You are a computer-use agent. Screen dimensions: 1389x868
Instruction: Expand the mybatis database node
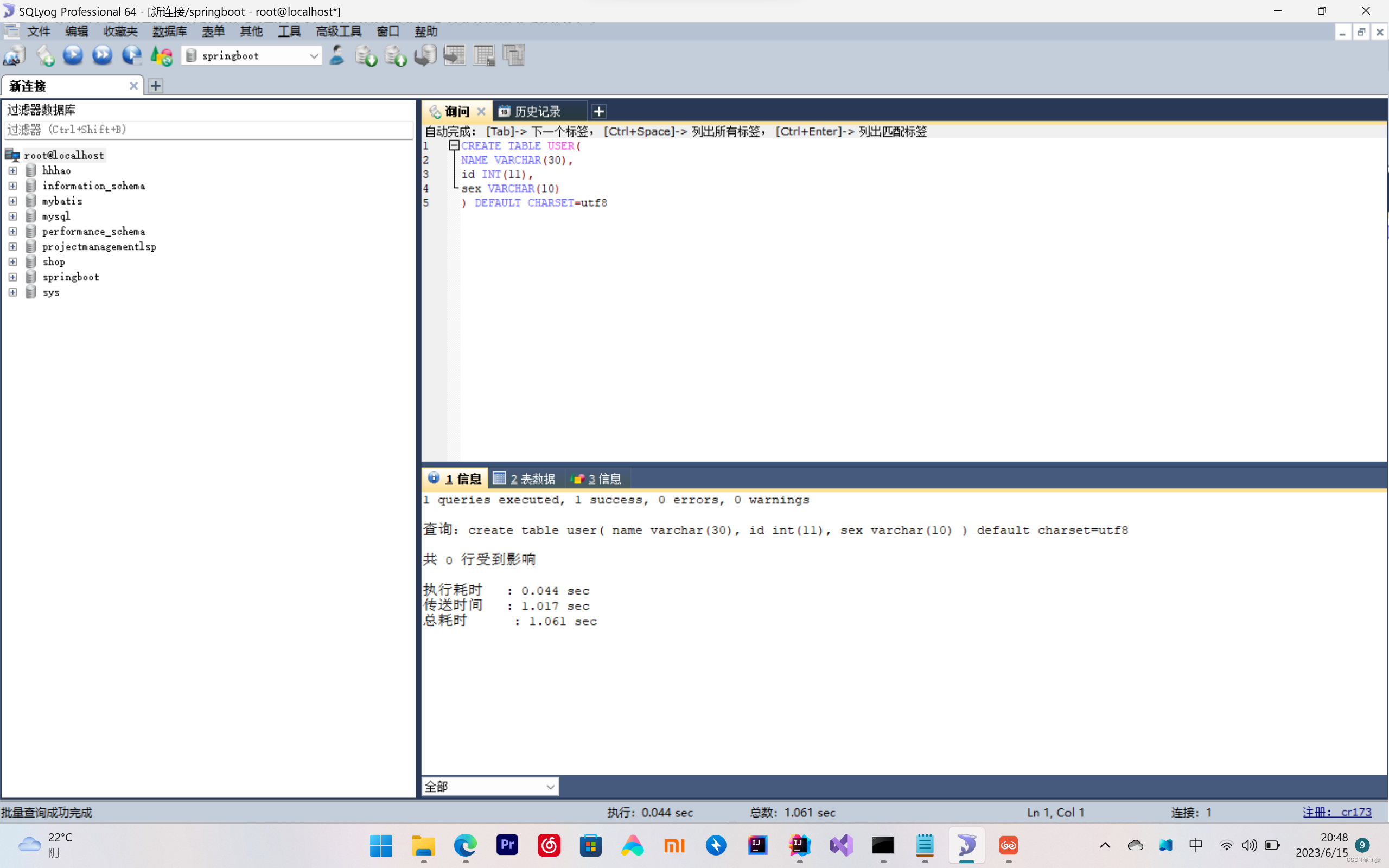pos(12,201)
